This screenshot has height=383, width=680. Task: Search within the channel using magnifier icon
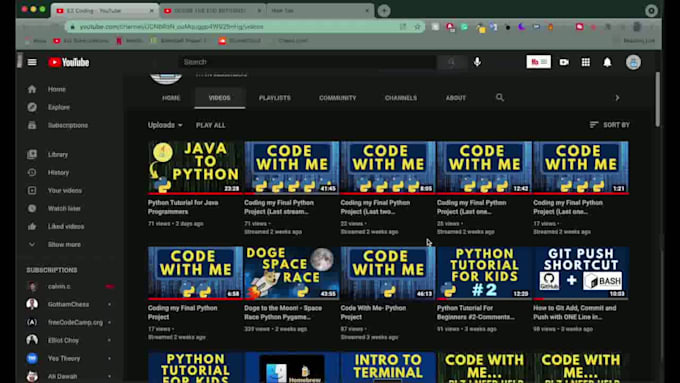pos(500,98)
